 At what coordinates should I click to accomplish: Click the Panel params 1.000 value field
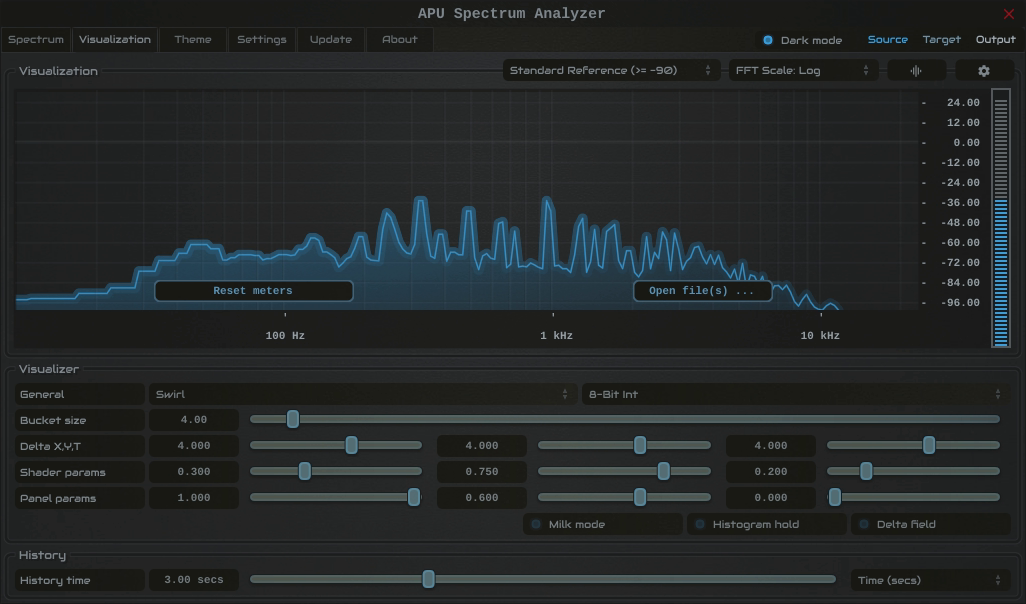point(194,498)
